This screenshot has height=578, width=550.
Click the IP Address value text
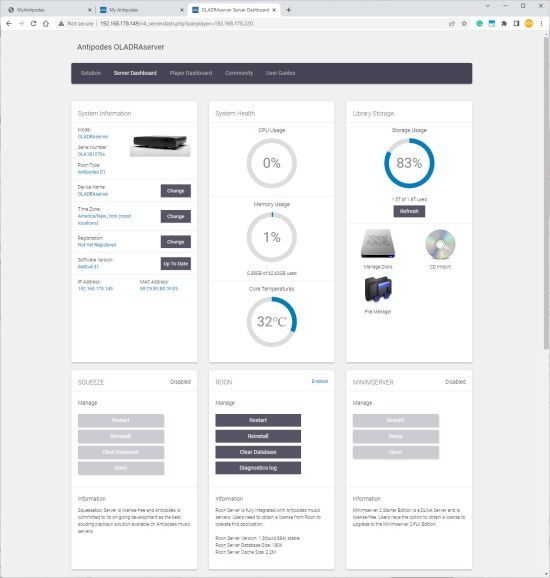pos(95,289)
